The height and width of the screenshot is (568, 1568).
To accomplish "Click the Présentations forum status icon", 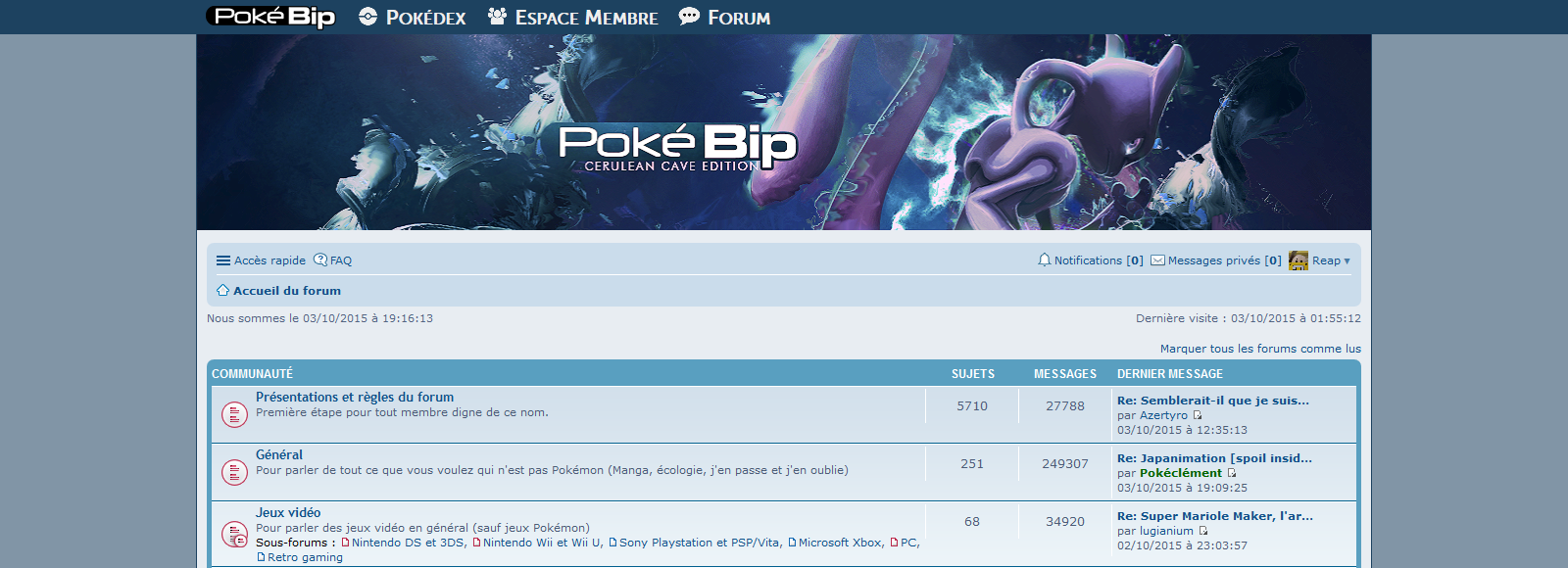I will (x=234, y=414).
